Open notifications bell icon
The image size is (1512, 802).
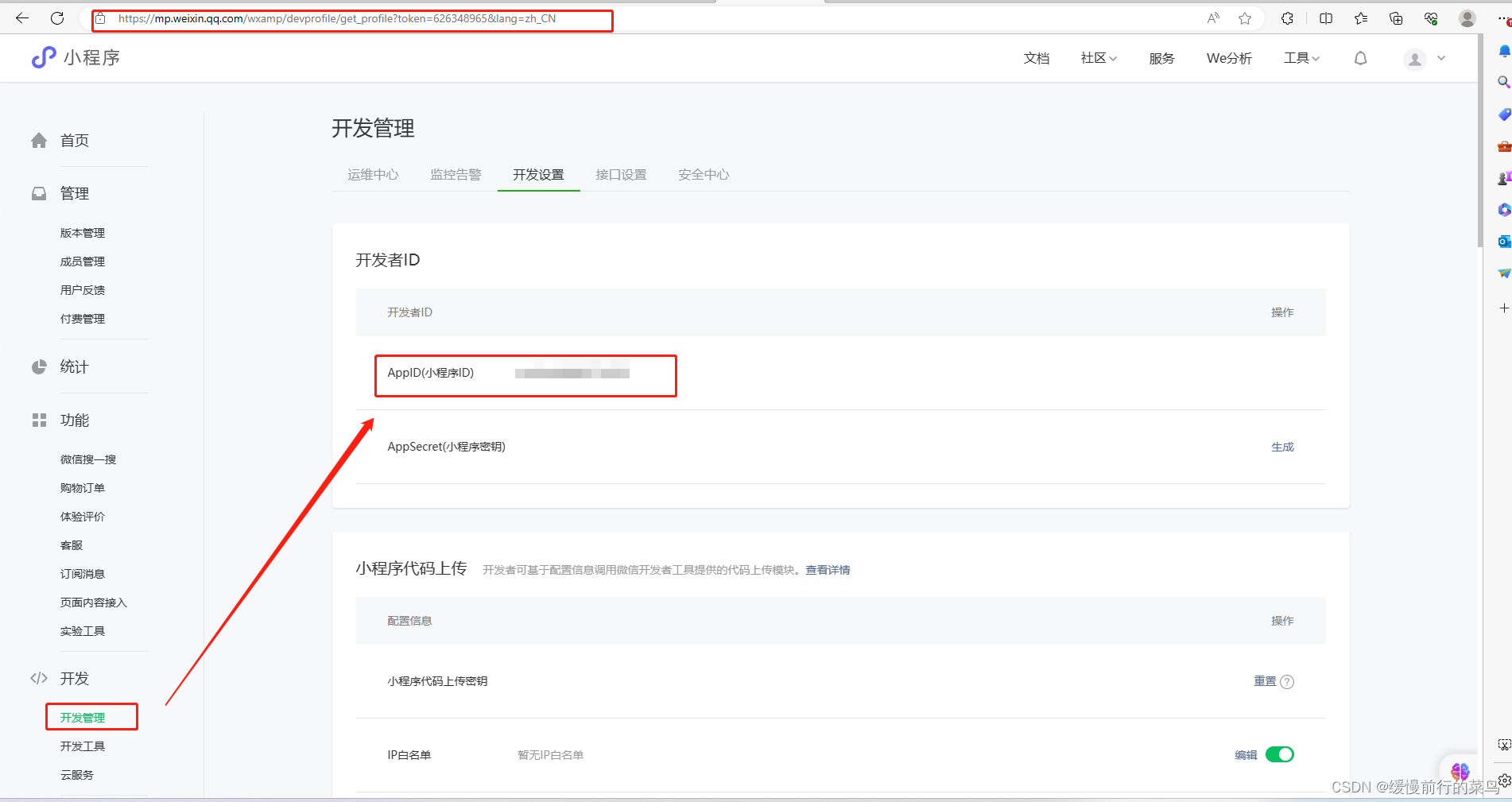point(1361,58)
